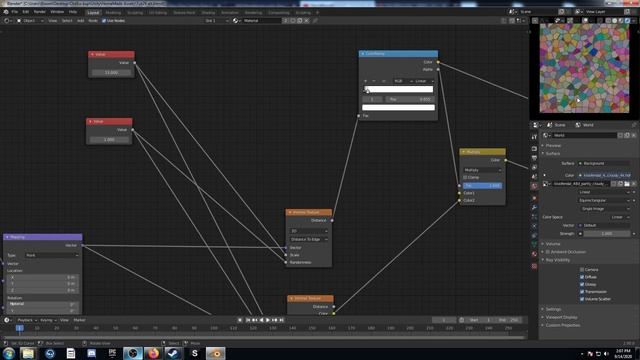Click the Strength field in World panel

click(x=607, y=233)
